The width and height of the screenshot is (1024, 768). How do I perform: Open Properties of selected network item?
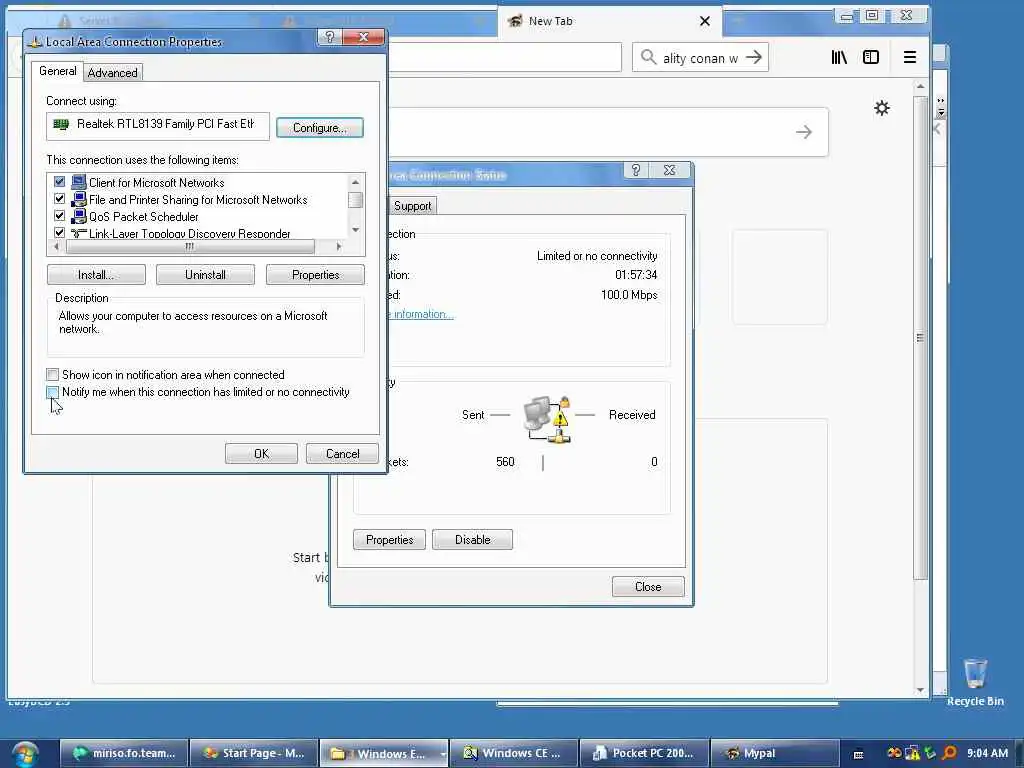[315, 275]
